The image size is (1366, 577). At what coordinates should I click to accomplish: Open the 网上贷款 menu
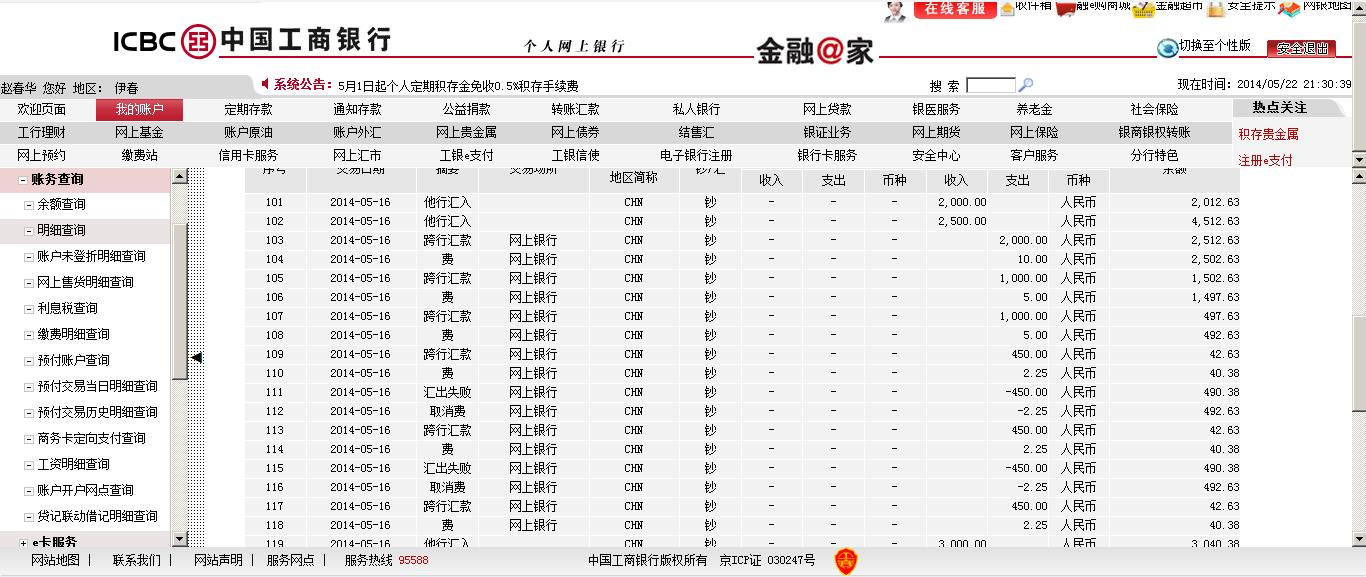click(x=827, y=110)
